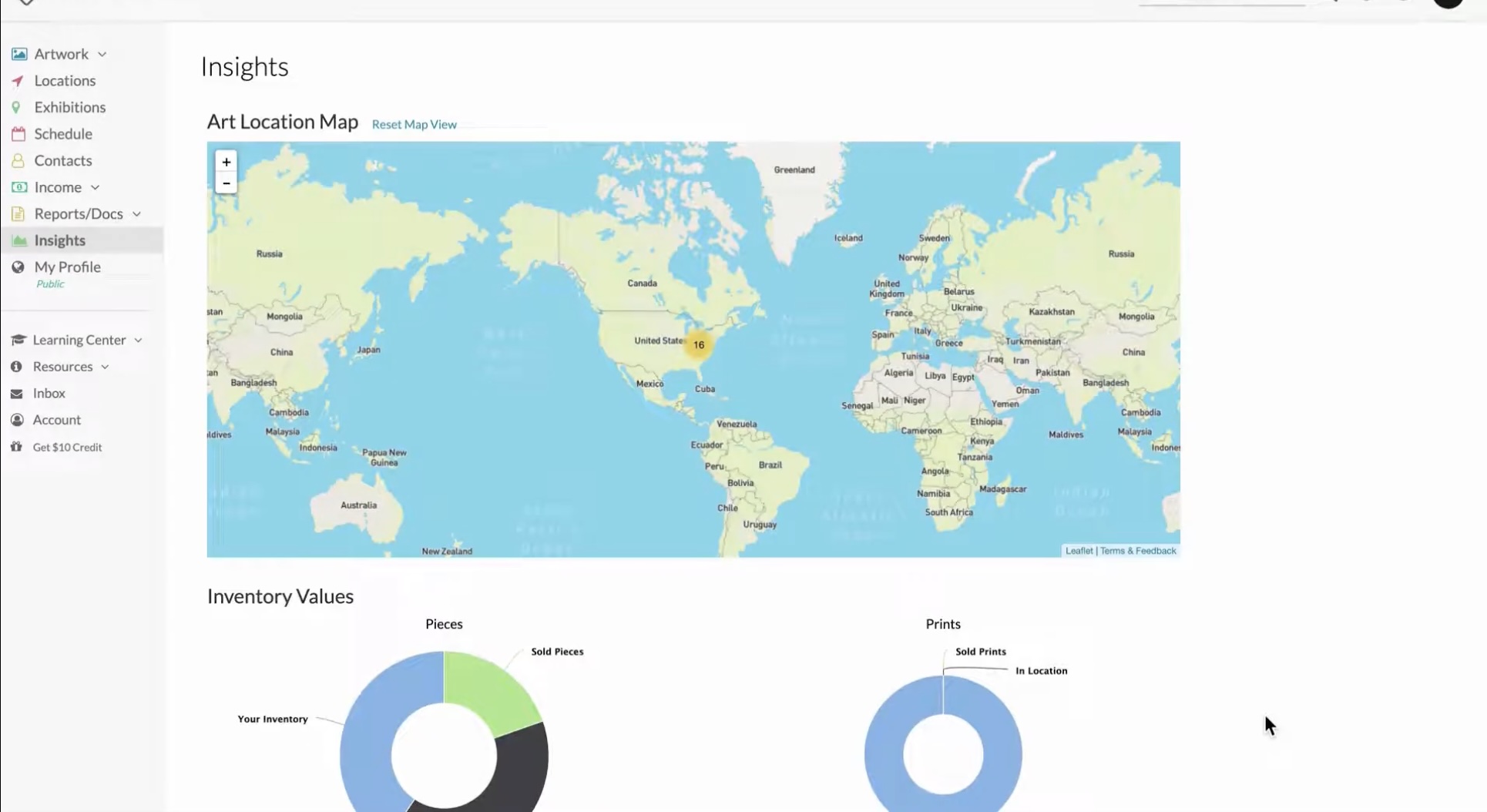Expand the Learning Center chevron

tap(138, 341)
